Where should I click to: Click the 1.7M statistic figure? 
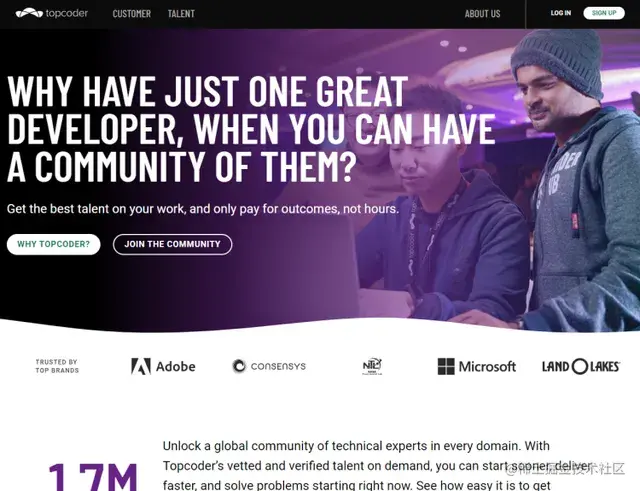(x=93, y=476)
